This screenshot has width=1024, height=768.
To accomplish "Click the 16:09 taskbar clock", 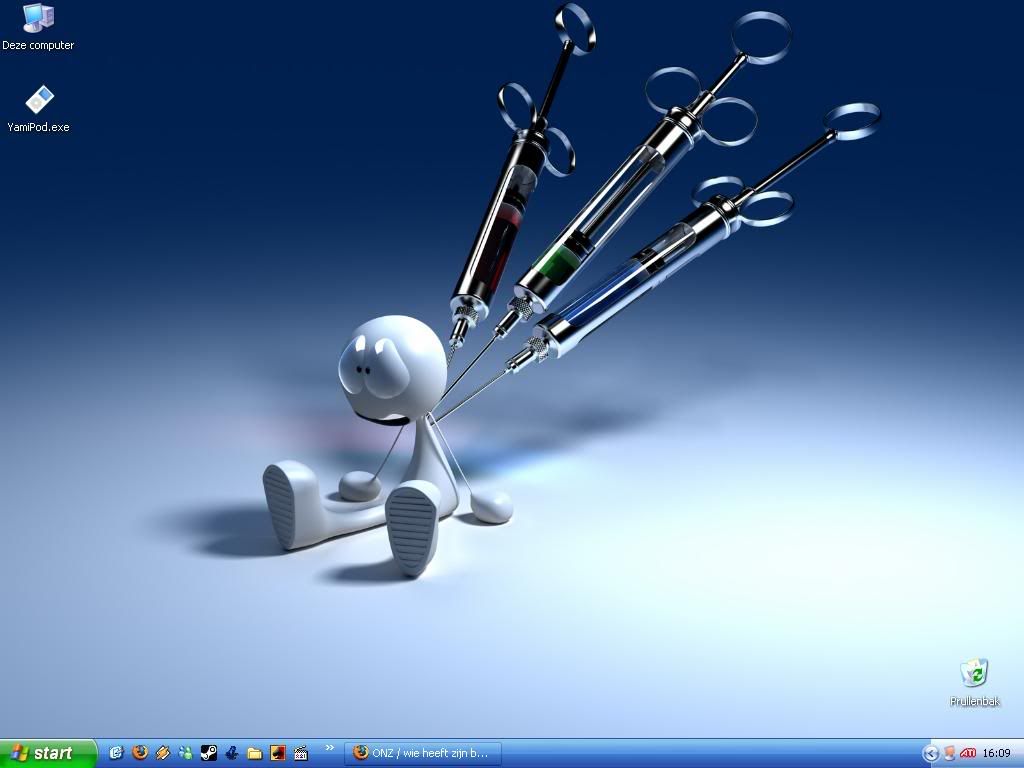I will (997, 753).
